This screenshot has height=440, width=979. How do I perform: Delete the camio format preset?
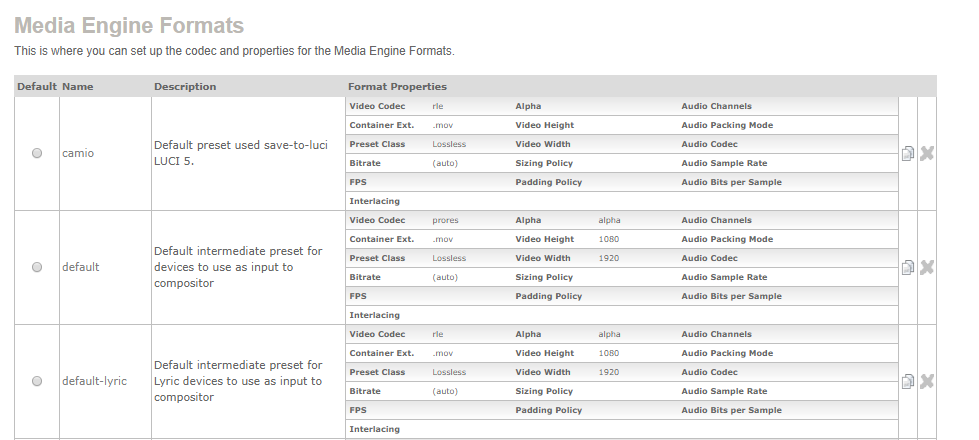926,154
